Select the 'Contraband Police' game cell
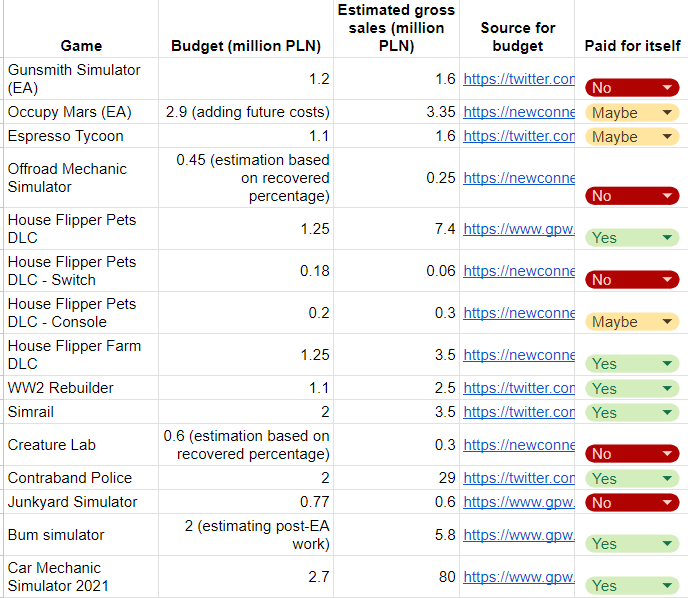The image size is (688, 598). tap(81, 478)
